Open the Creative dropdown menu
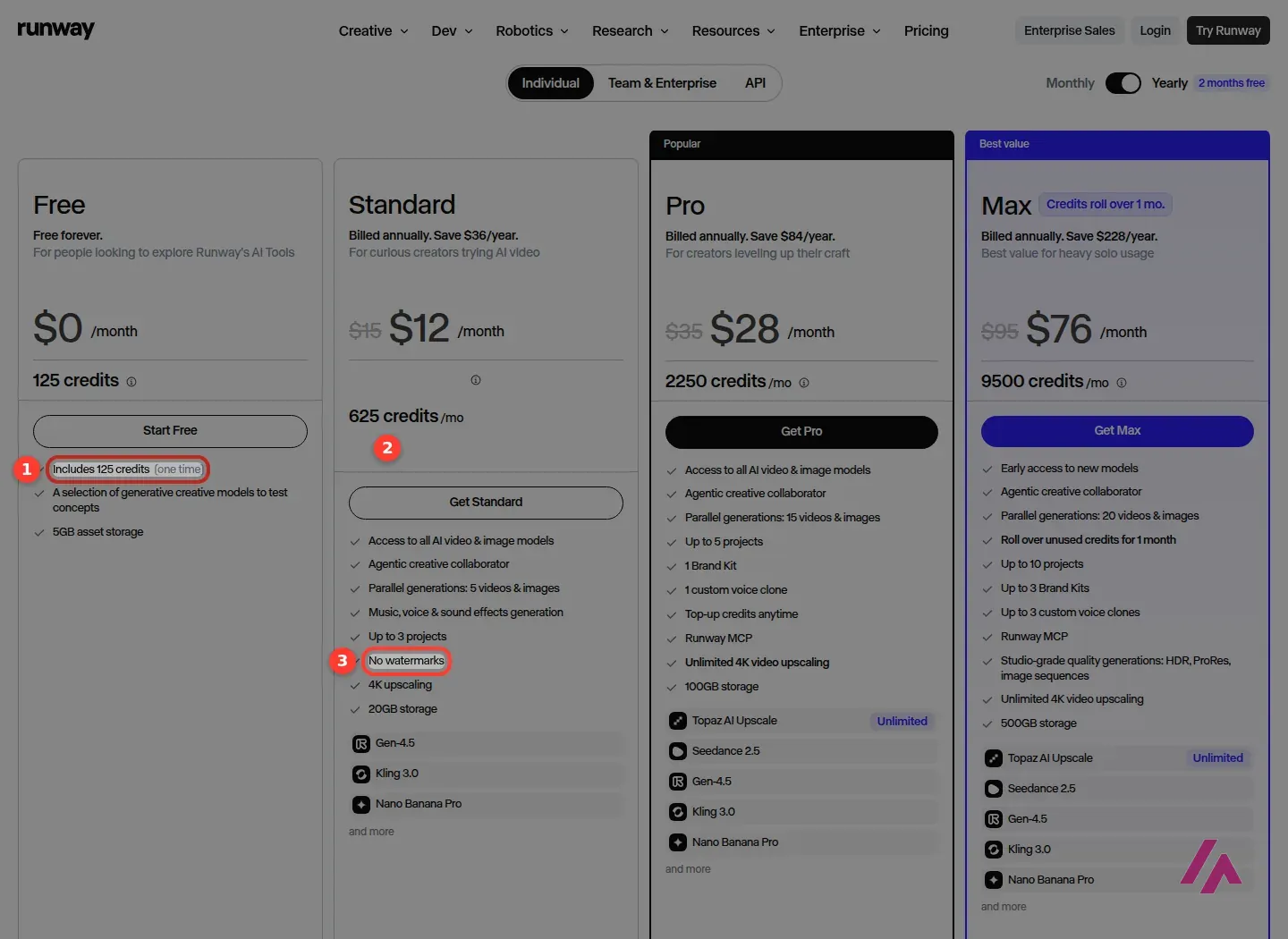Screen dimensions: 1288x939 coord(374,30)
